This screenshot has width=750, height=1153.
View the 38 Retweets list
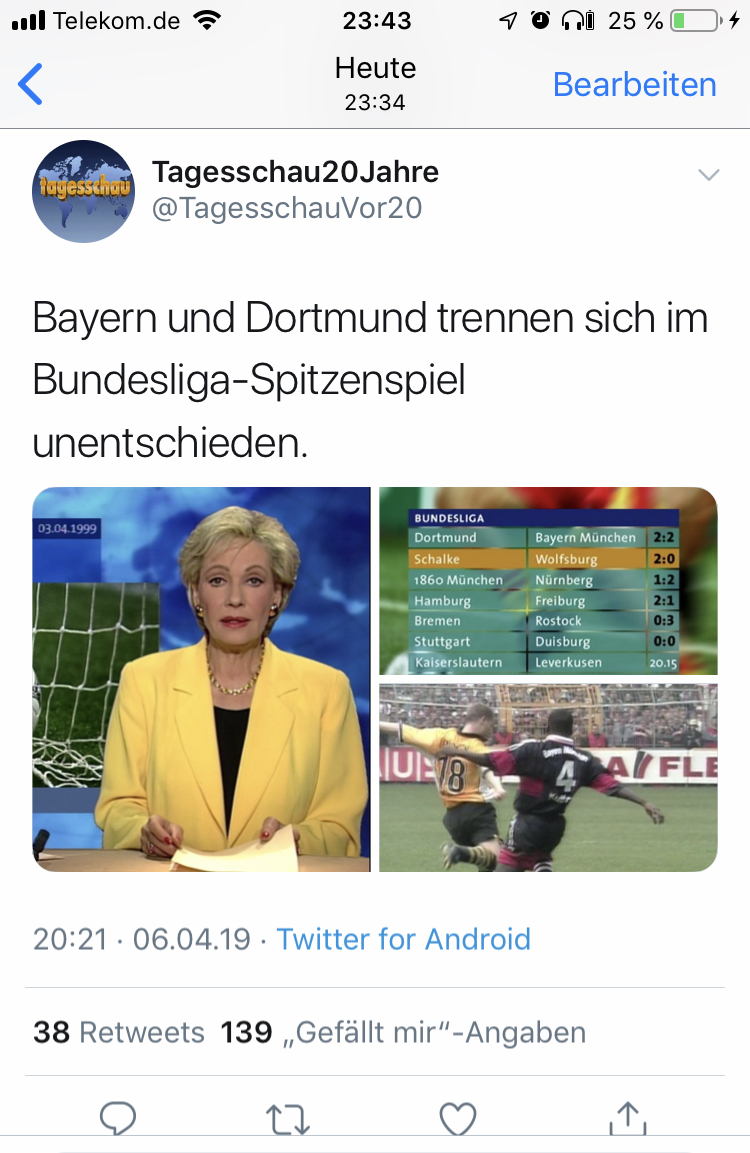118,1032
